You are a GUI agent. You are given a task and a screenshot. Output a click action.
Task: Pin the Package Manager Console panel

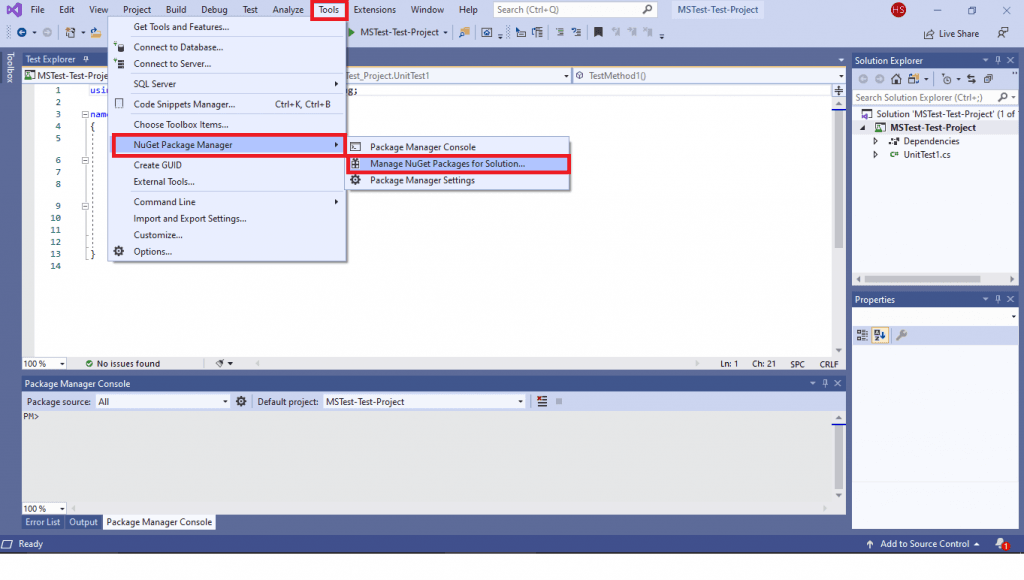tap(824, 382)
